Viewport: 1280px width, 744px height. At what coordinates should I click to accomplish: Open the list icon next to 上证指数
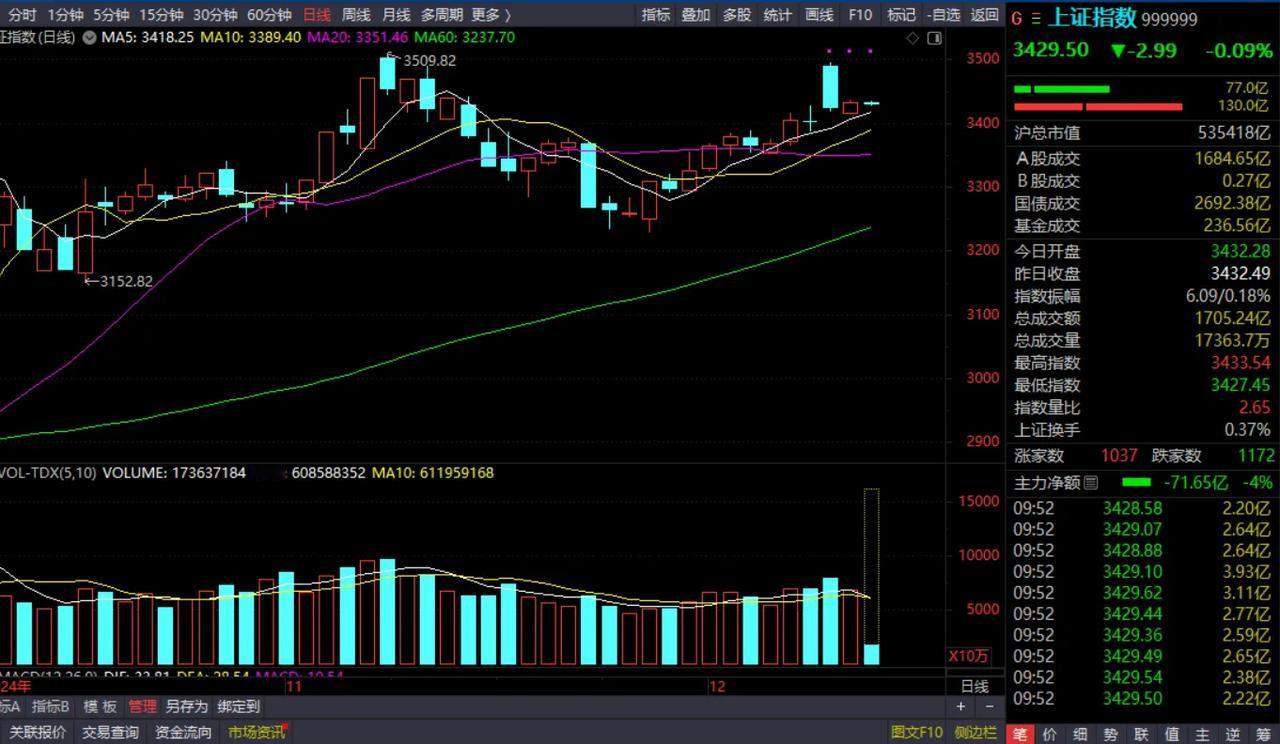click(1036, 19)
